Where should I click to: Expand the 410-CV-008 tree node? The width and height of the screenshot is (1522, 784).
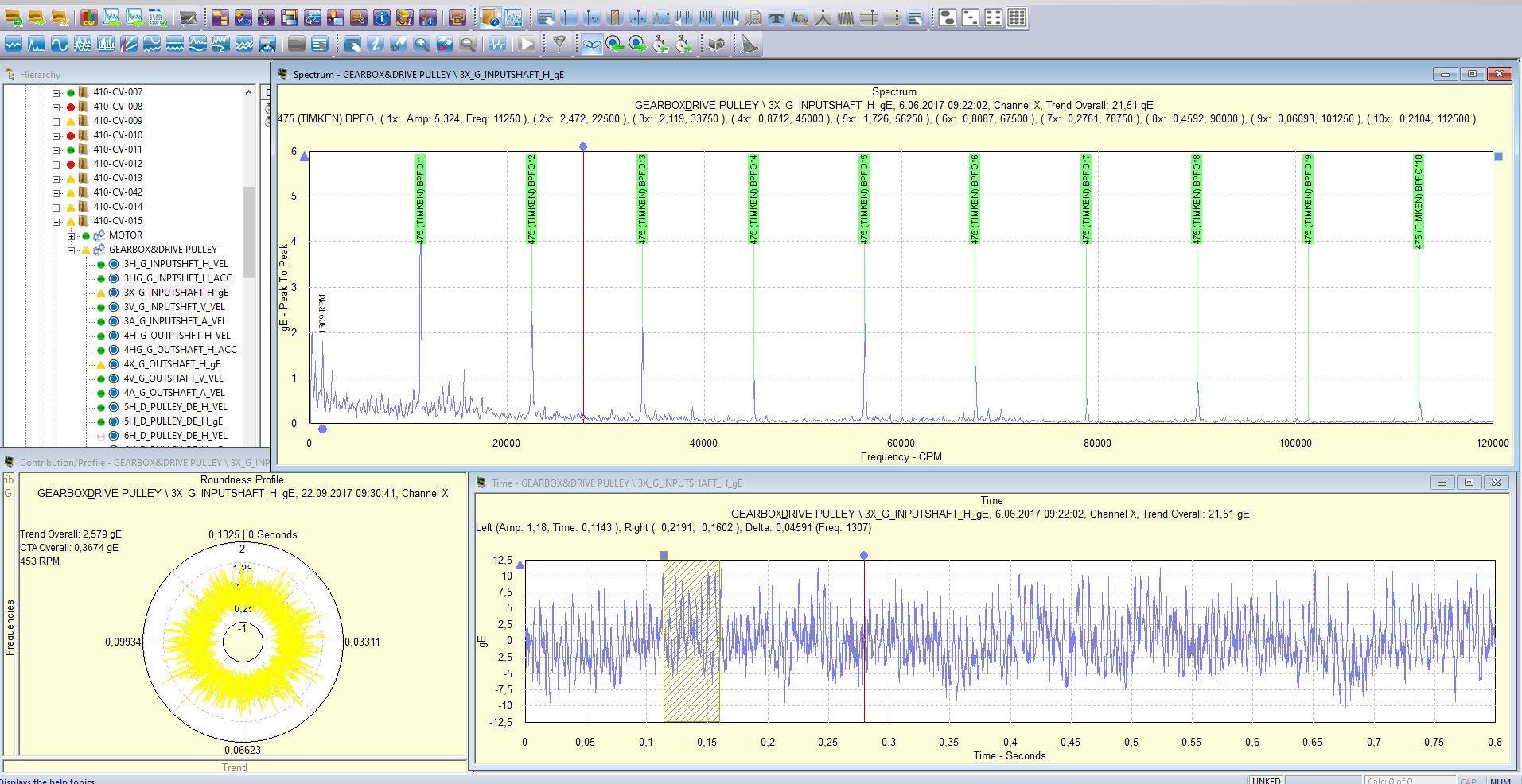56,107
